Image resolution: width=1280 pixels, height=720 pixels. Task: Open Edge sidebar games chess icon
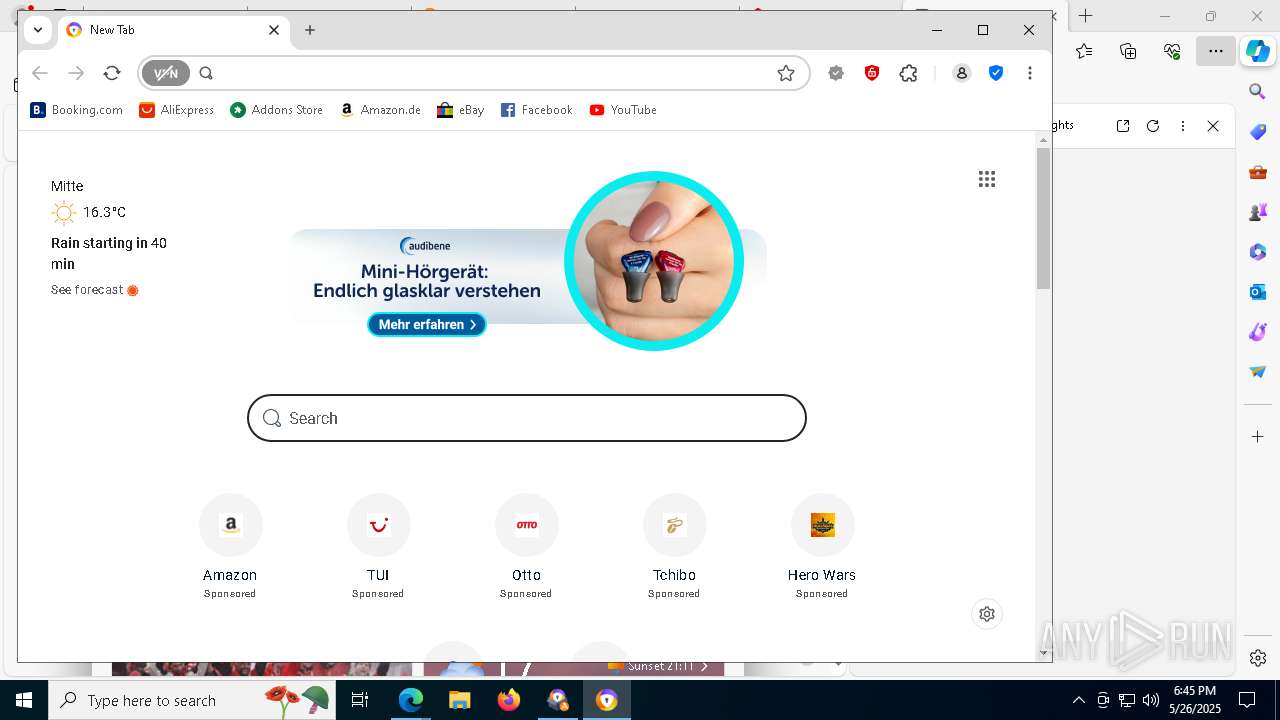[x=1258, y=212]
